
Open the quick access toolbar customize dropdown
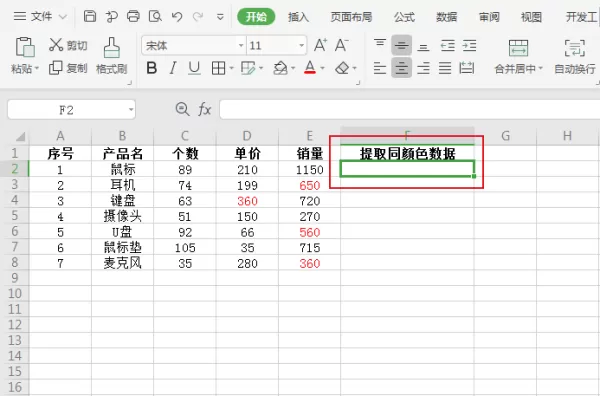click(220, 17)
